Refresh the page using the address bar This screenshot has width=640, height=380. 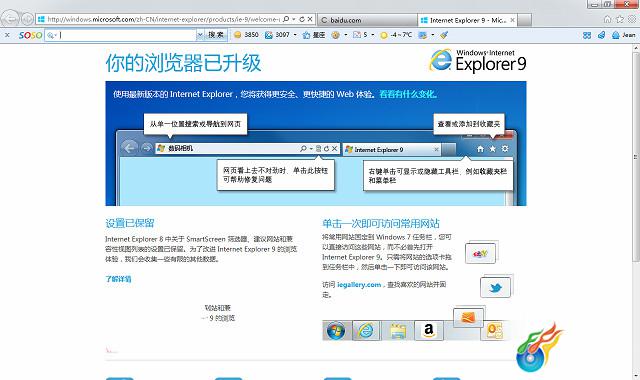pos(302,19)
